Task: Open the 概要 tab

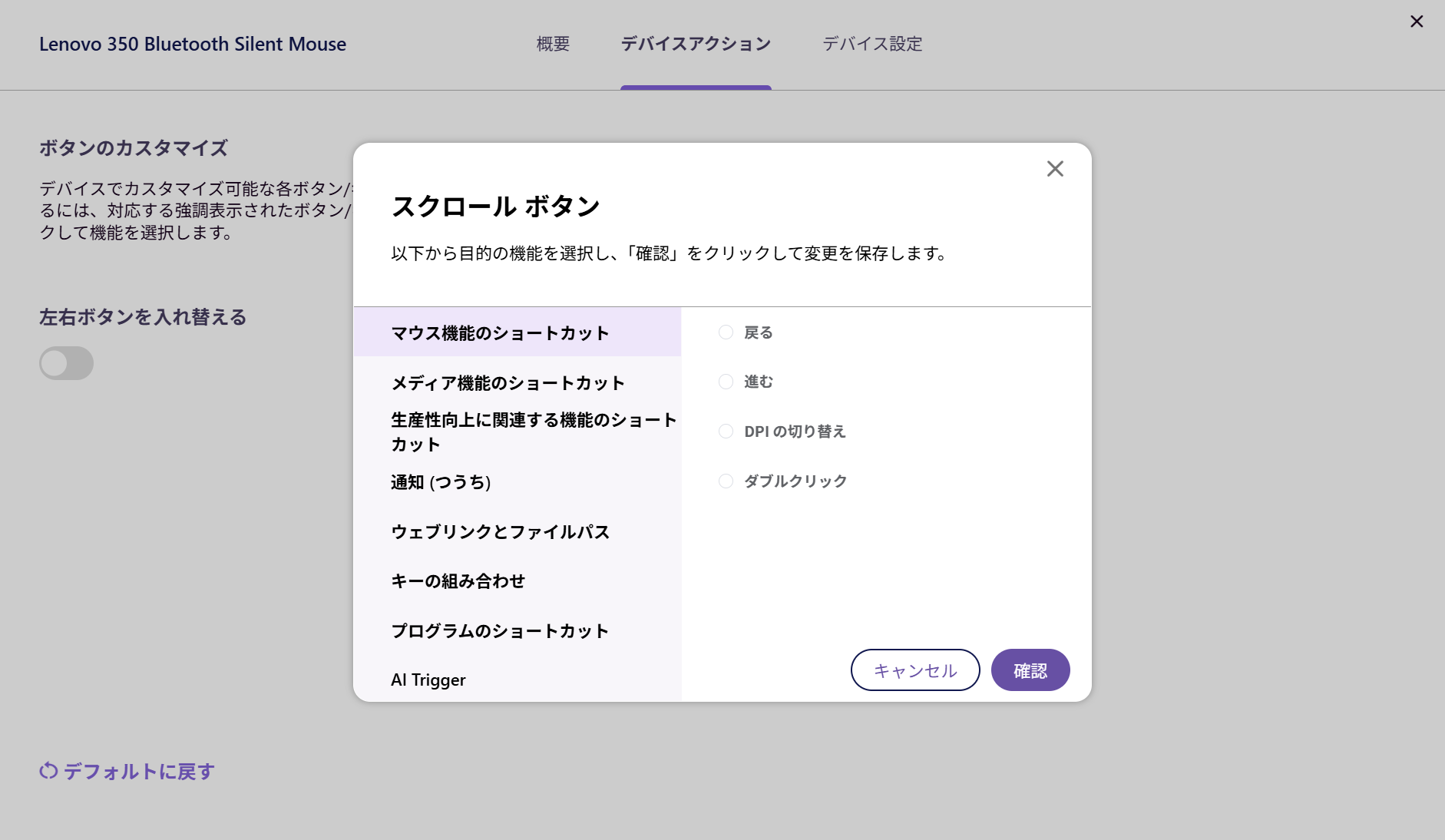Action: pyautogui.click(x=553, y=44)
